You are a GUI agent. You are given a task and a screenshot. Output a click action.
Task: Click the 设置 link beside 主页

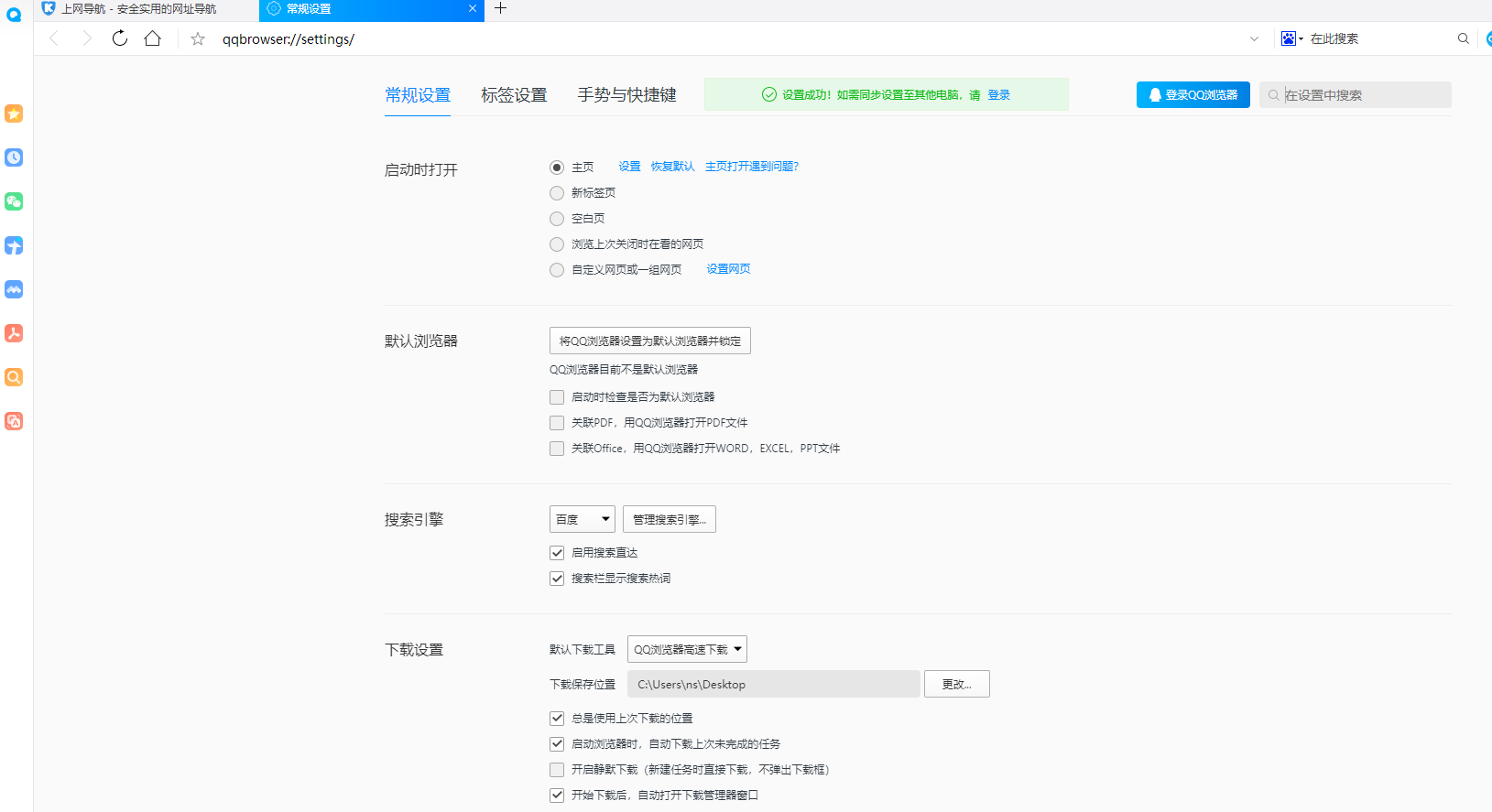(x=629, y=167)
